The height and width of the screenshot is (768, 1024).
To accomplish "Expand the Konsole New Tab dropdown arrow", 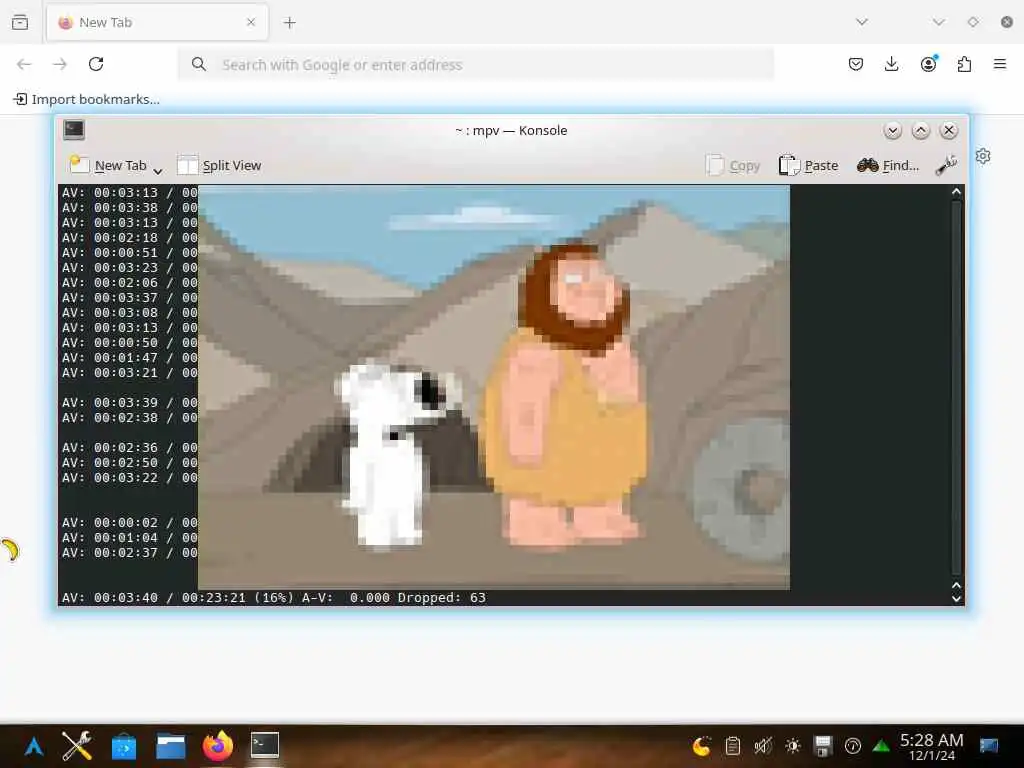I will point(157,171).
